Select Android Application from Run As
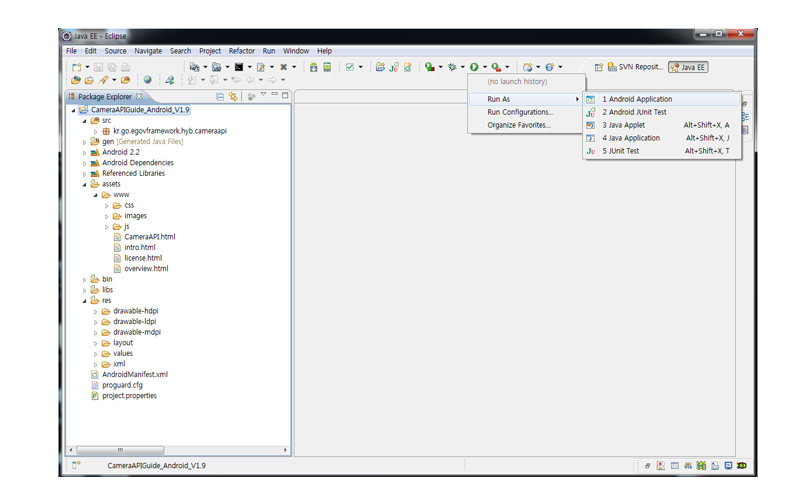Viewport: 800px width, 500px height. pyautogui.click(x=637, y=99)
